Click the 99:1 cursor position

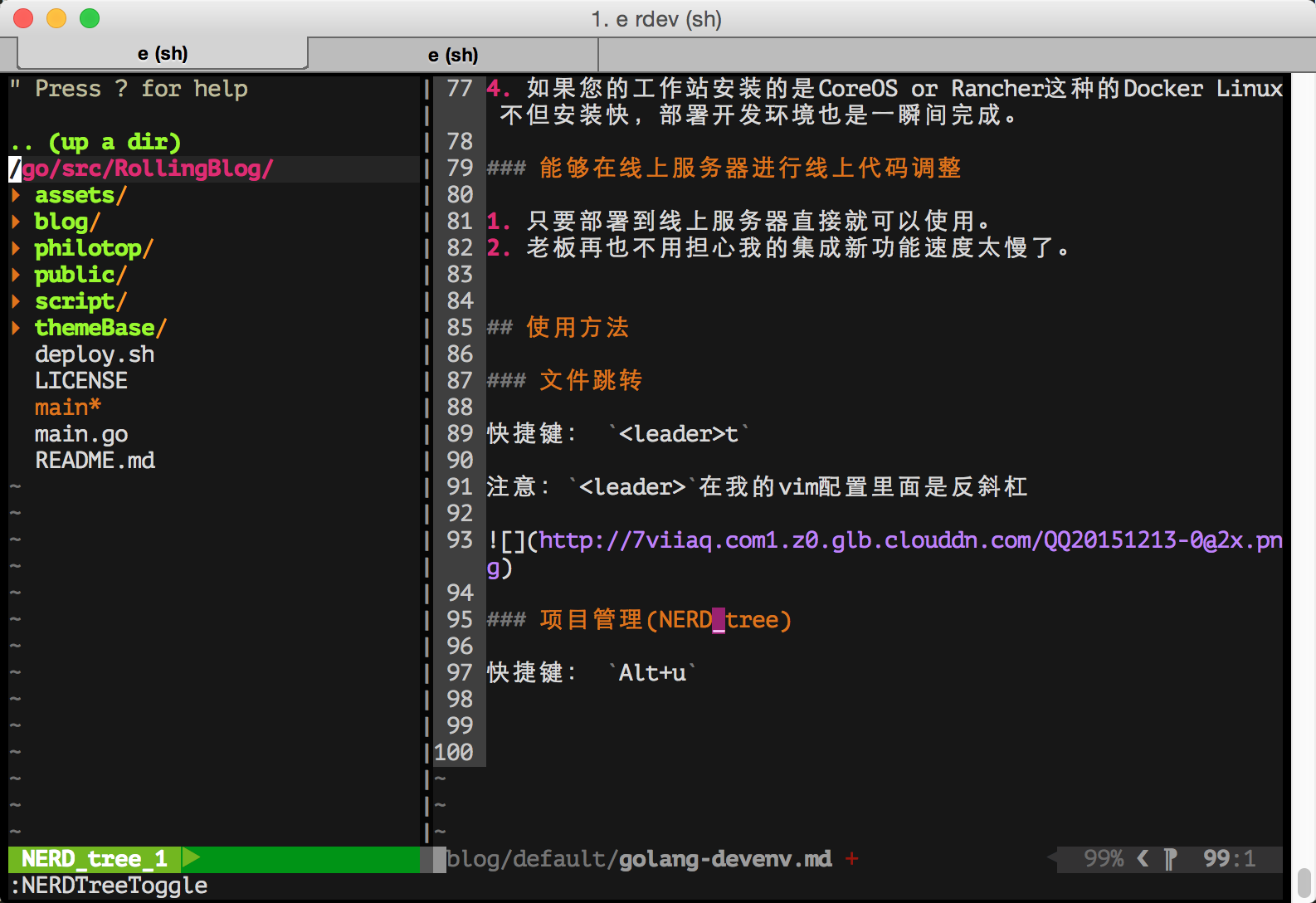click(x=1230, y=859)
